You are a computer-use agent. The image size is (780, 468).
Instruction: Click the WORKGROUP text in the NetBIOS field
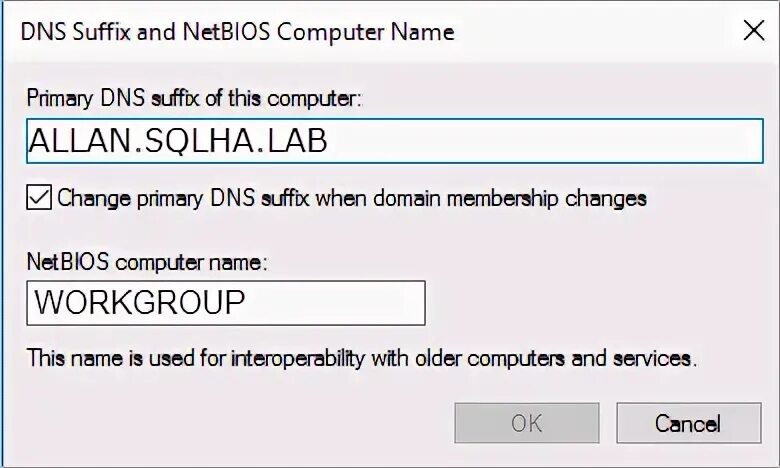pos(140,303)
